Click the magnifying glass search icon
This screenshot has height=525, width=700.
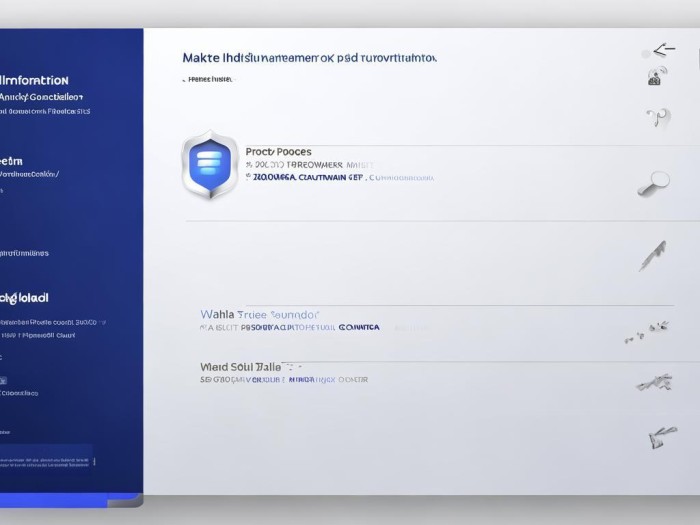653,183
